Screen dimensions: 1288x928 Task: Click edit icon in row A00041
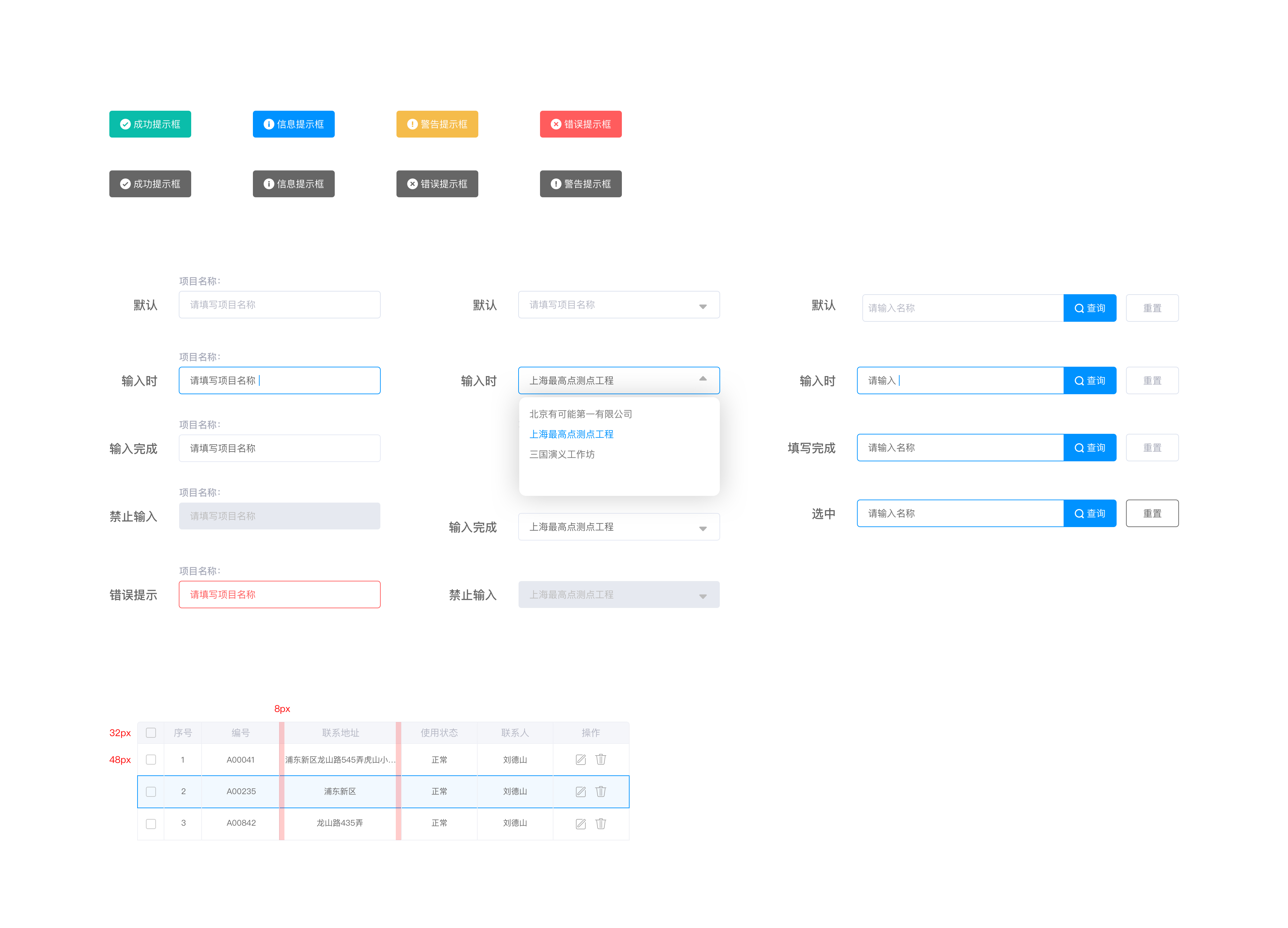(x=580, y=760)
